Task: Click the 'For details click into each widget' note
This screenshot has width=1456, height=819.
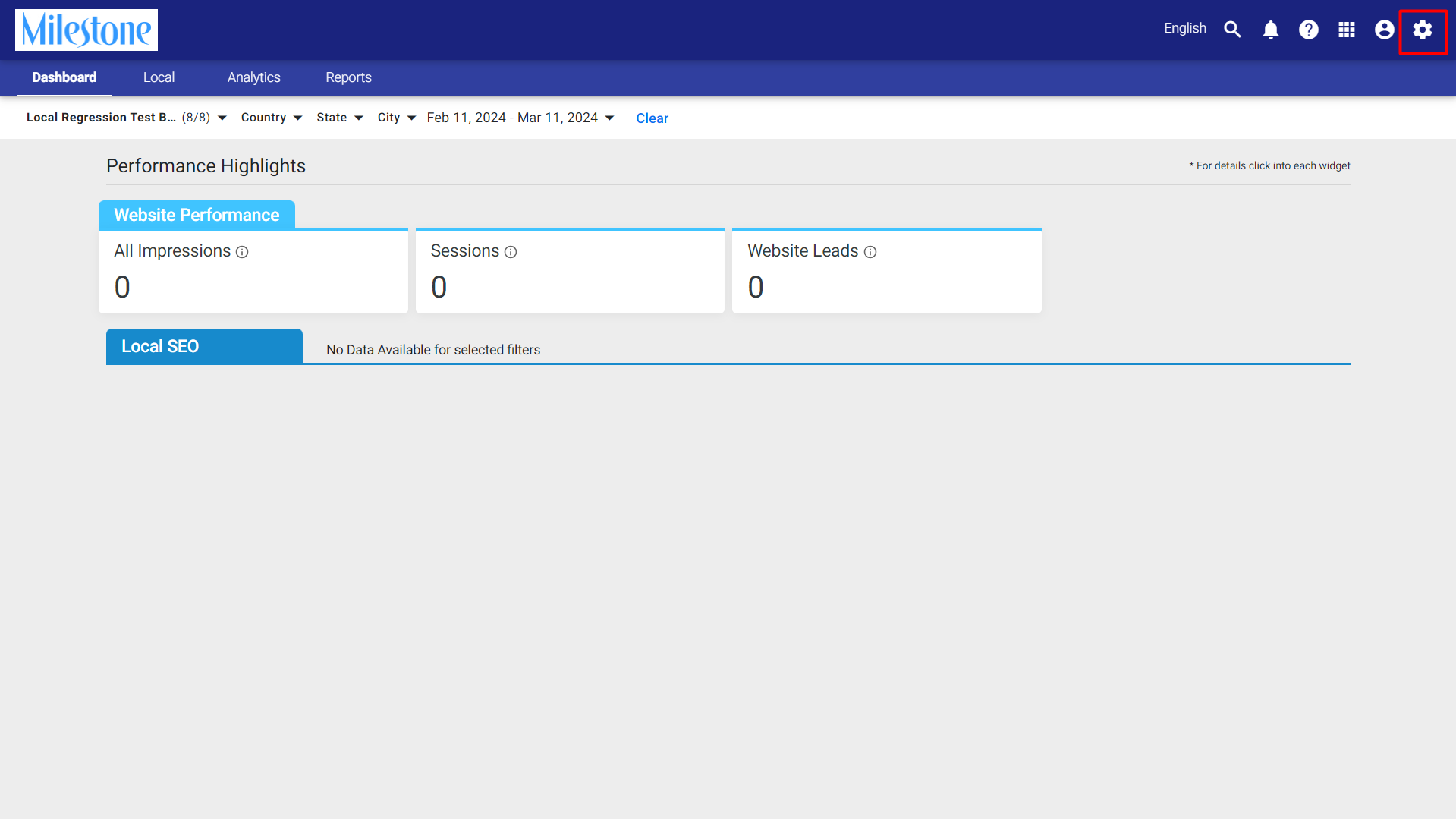Action: (x=1269, y=165)
